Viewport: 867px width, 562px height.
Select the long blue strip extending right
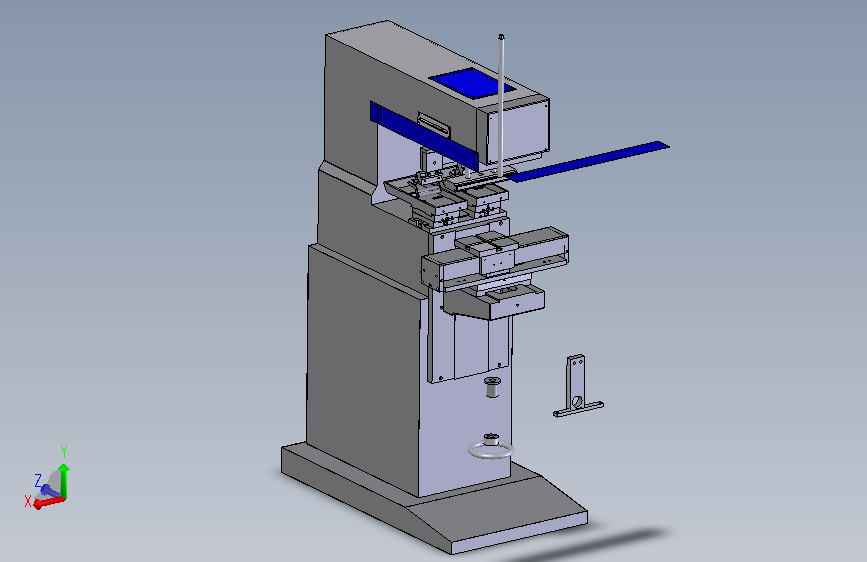click(589, 161)
